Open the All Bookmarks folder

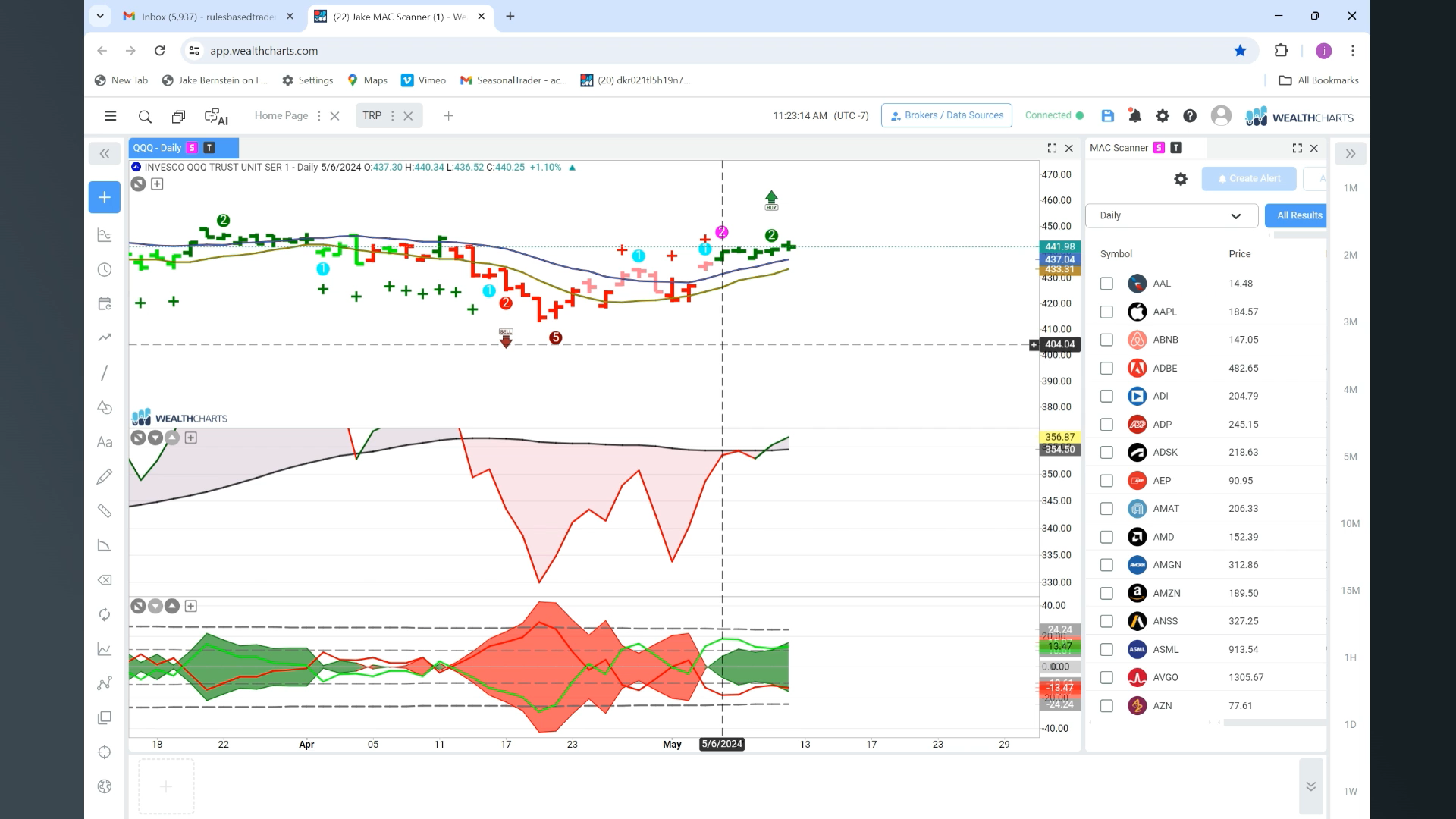pyautogui.click(x=1319, y=80)
